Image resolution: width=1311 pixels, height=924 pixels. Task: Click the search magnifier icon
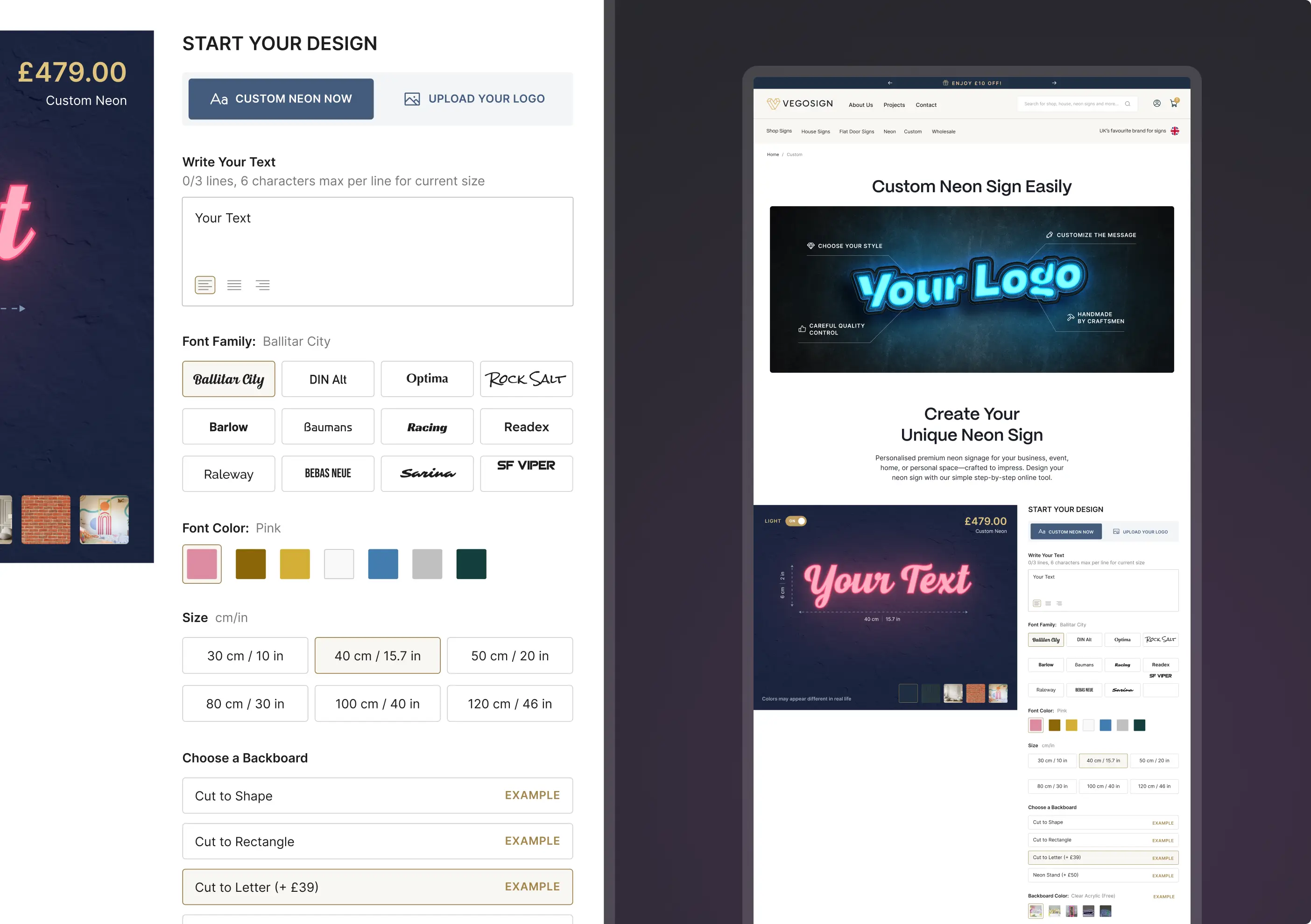pyautogui.click(x=1127, y=104)
